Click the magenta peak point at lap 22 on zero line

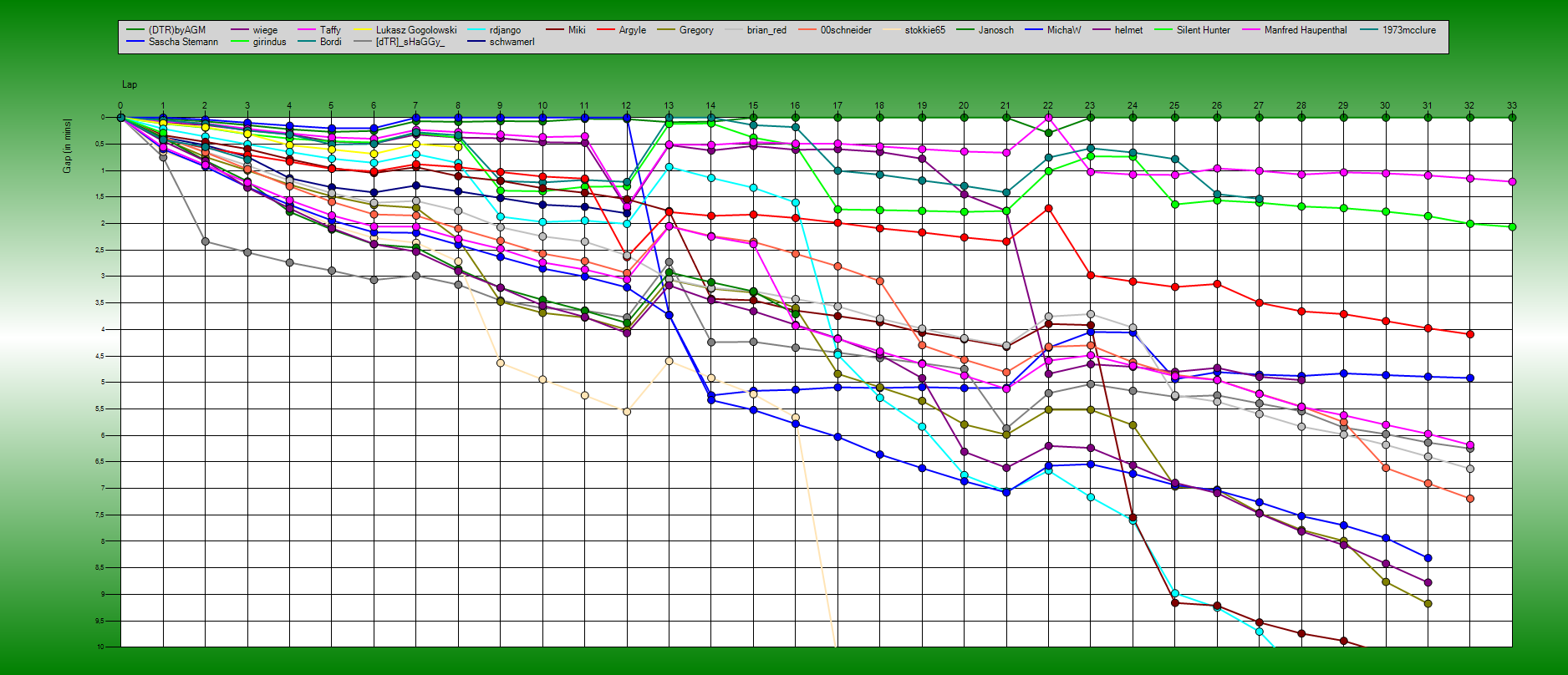pyautogui.click(x=1048, y=118)
